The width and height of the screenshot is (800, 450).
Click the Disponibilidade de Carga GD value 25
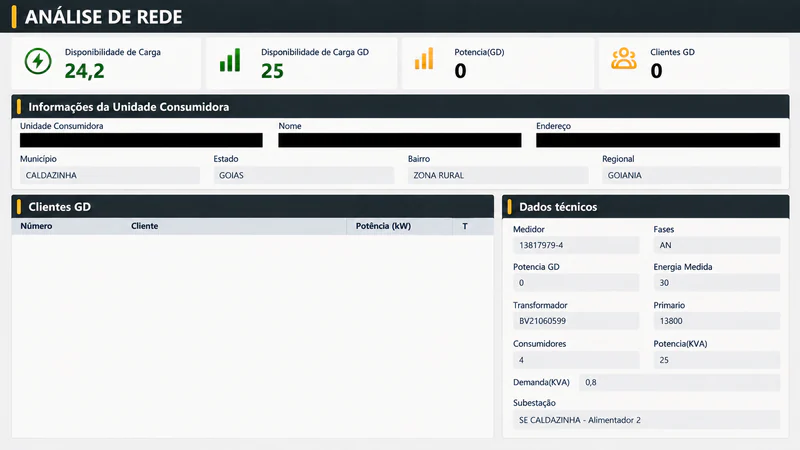(x=272, y=71)
